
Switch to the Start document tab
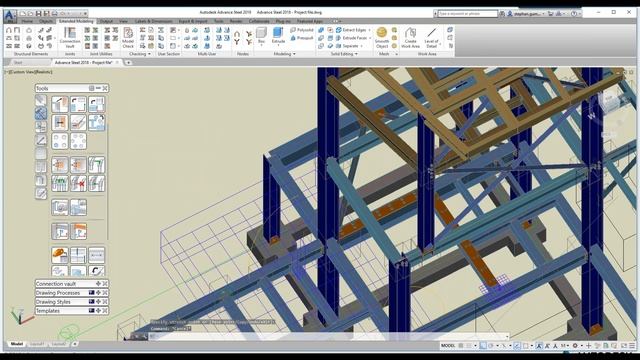pyautogui.click(x=18, y=62)
